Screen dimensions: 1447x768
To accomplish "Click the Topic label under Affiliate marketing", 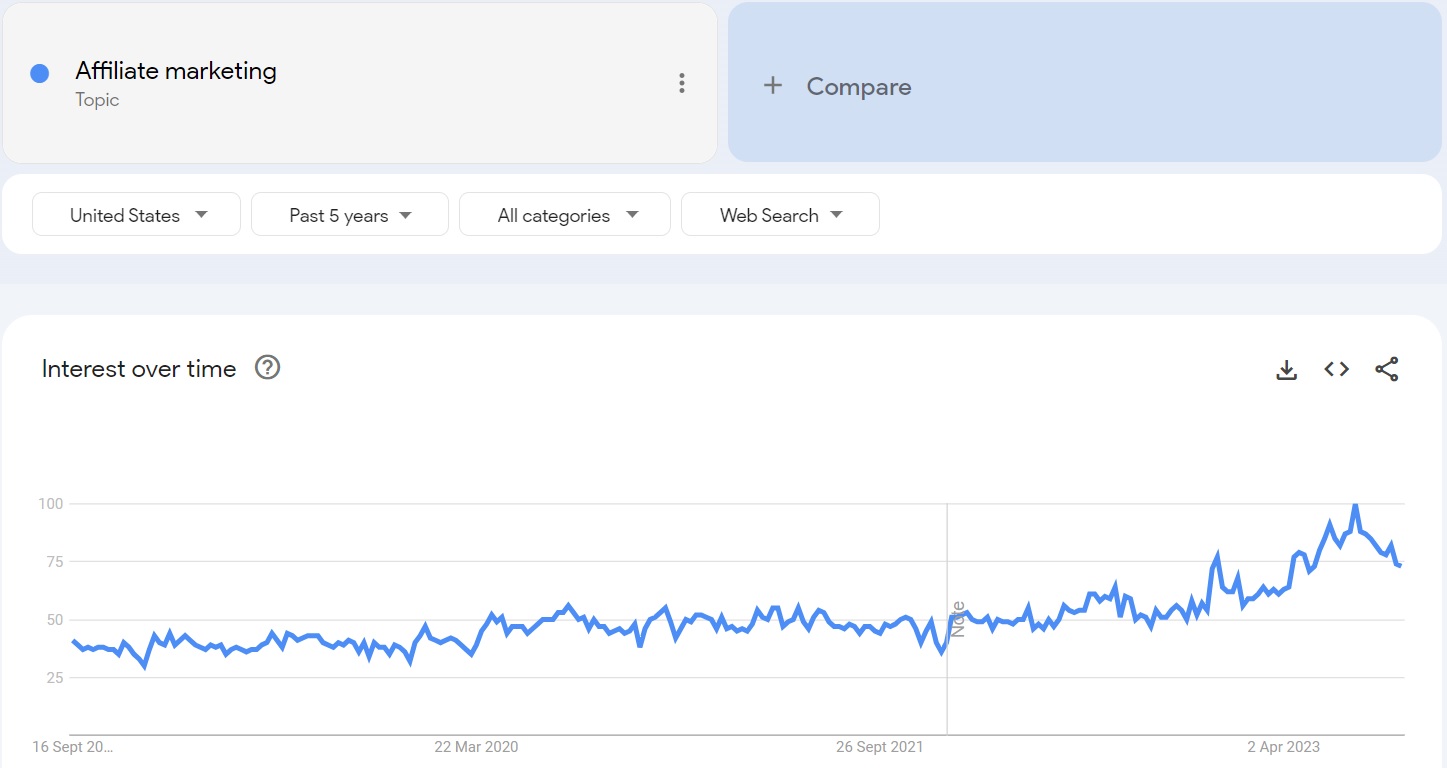I will click(96, 100).
